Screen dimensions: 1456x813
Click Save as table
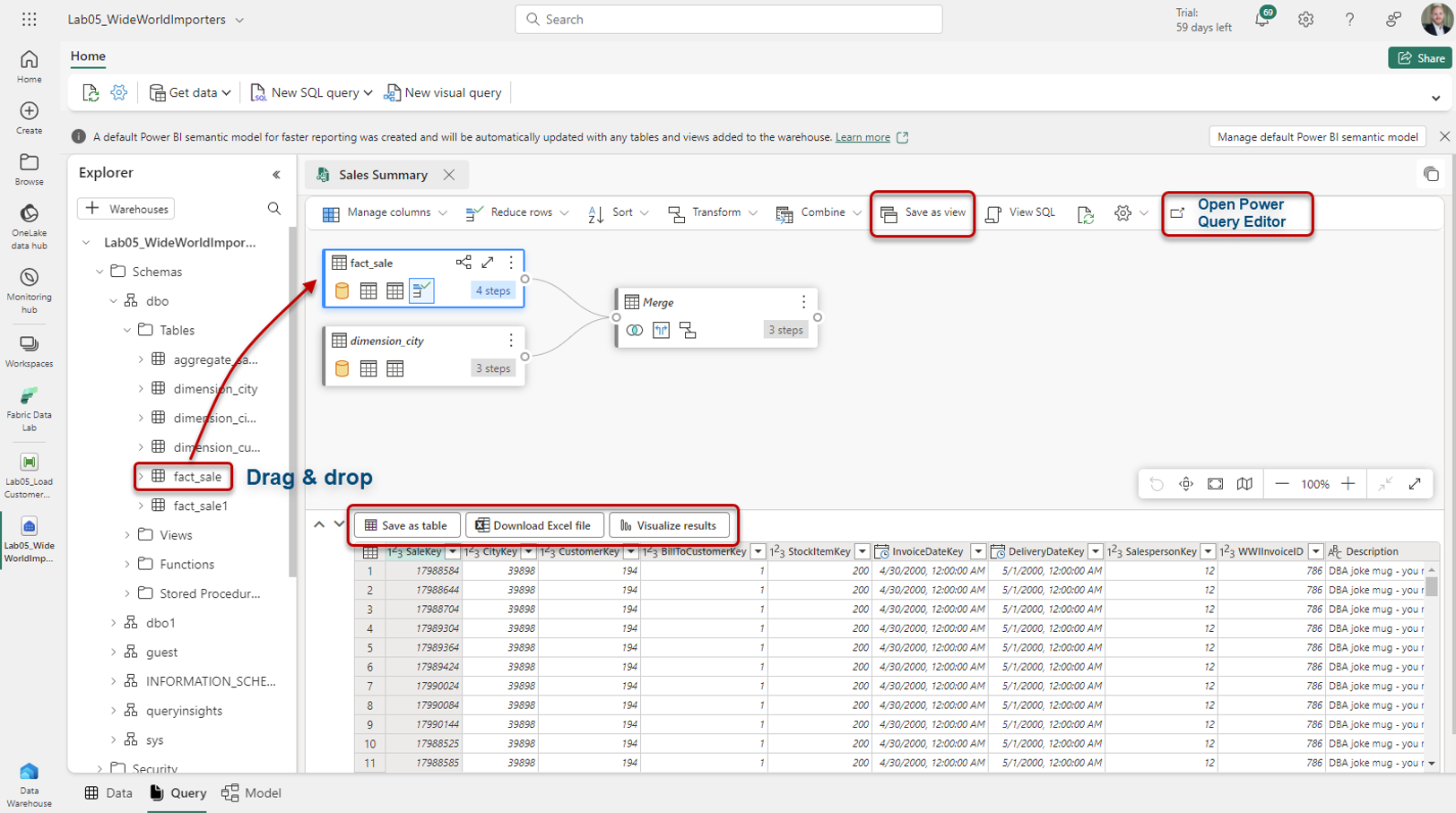407,525
